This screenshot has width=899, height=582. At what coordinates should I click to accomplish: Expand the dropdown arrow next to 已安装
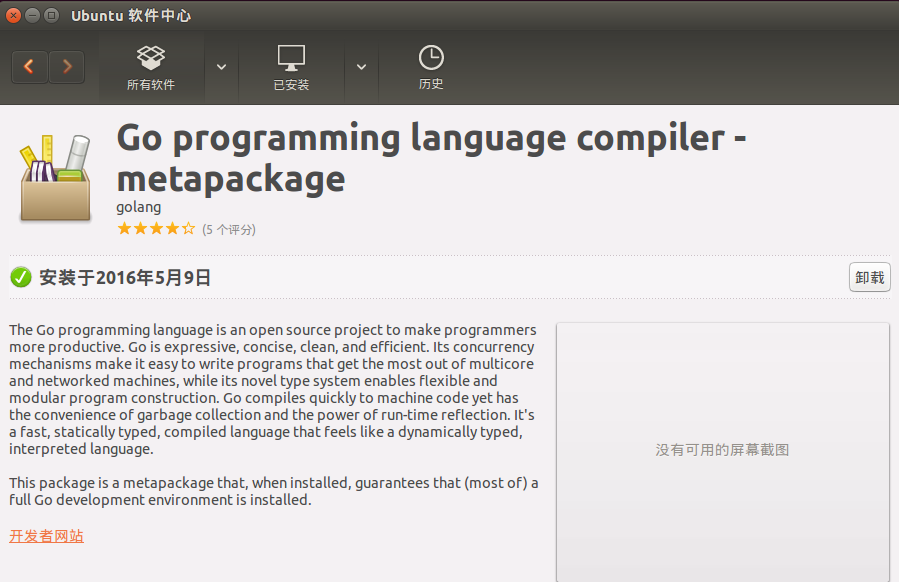tap(361, 67)
